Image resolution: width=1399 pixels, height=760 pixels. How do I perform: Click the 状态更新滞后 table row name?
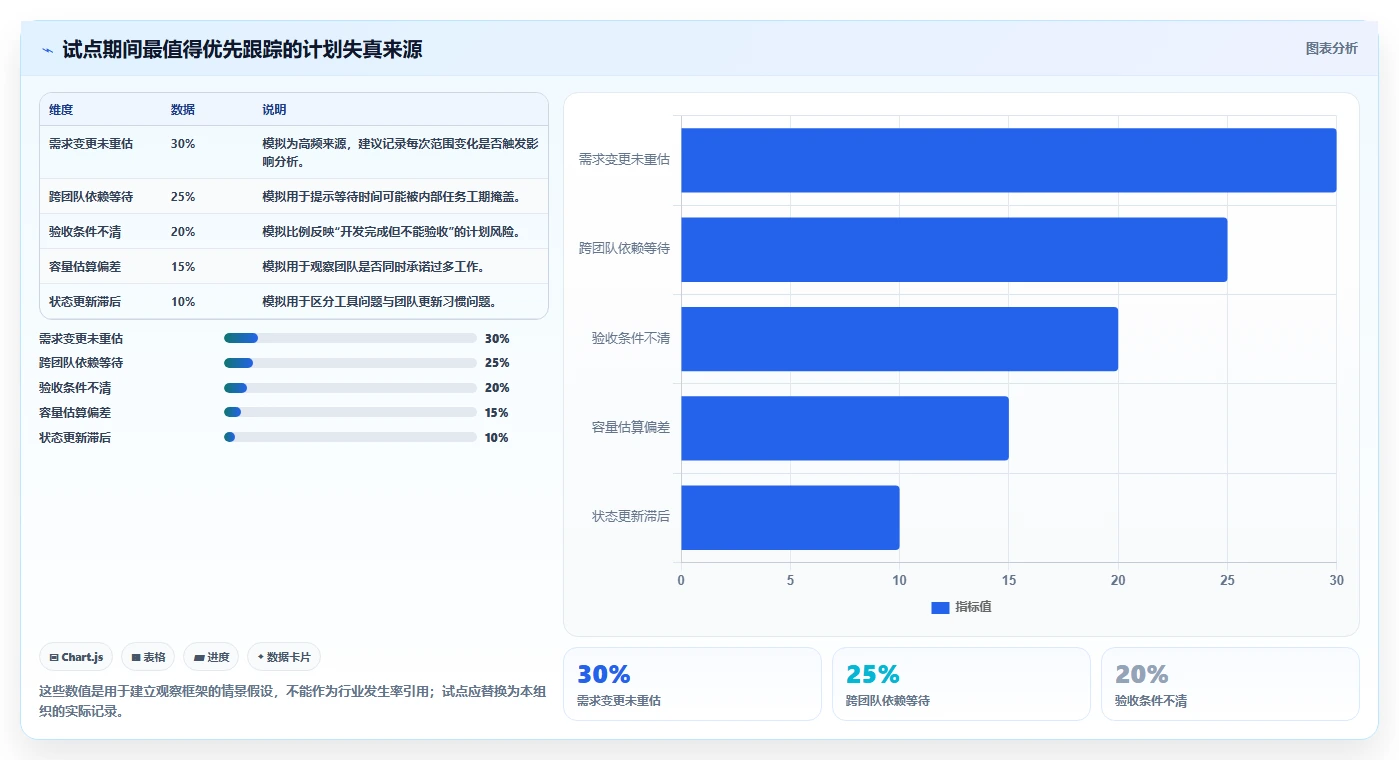tap(85, 302)
